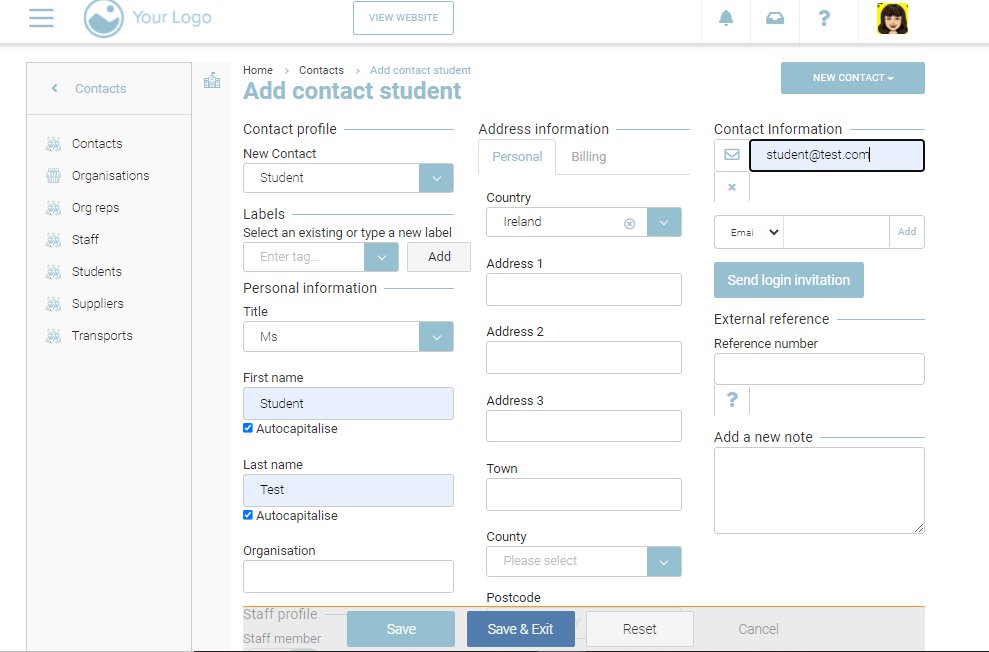This screenshot has height=652, width=989.
Task: Open the inbox tray icon
Action: [775, 18]
